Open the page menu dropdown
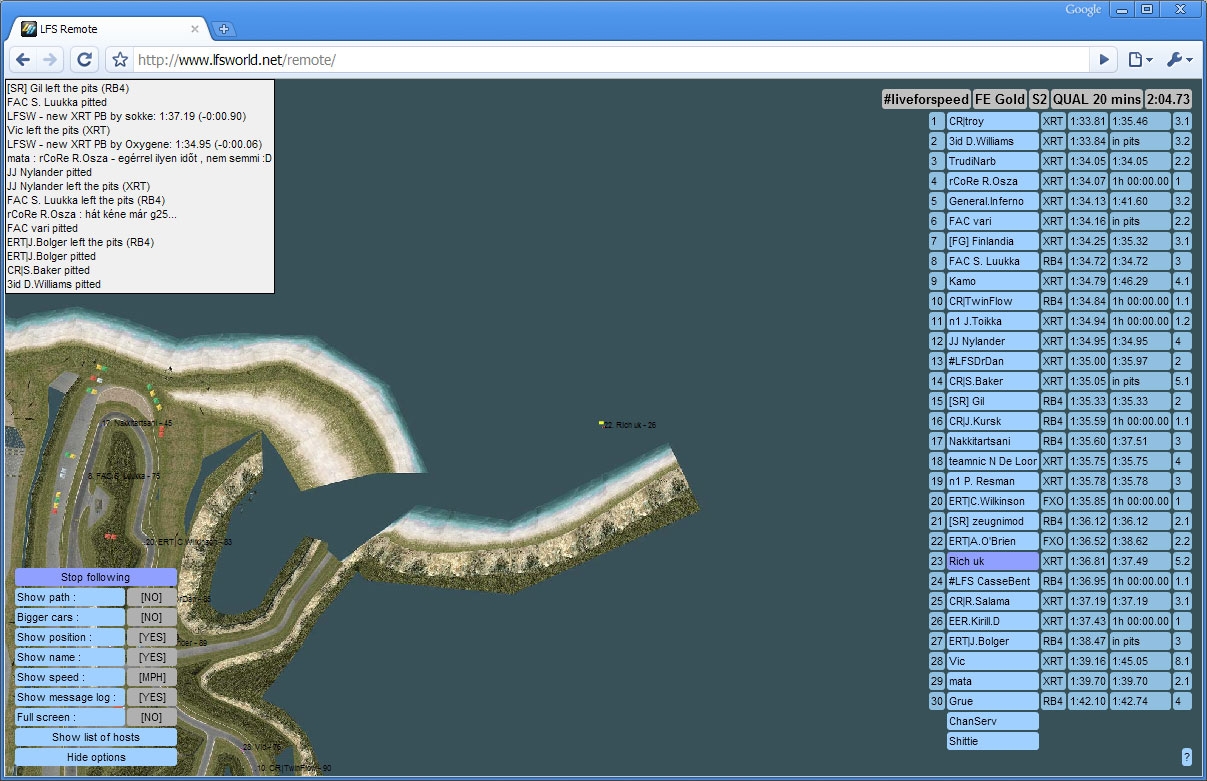 click(x=1140, y=60)
